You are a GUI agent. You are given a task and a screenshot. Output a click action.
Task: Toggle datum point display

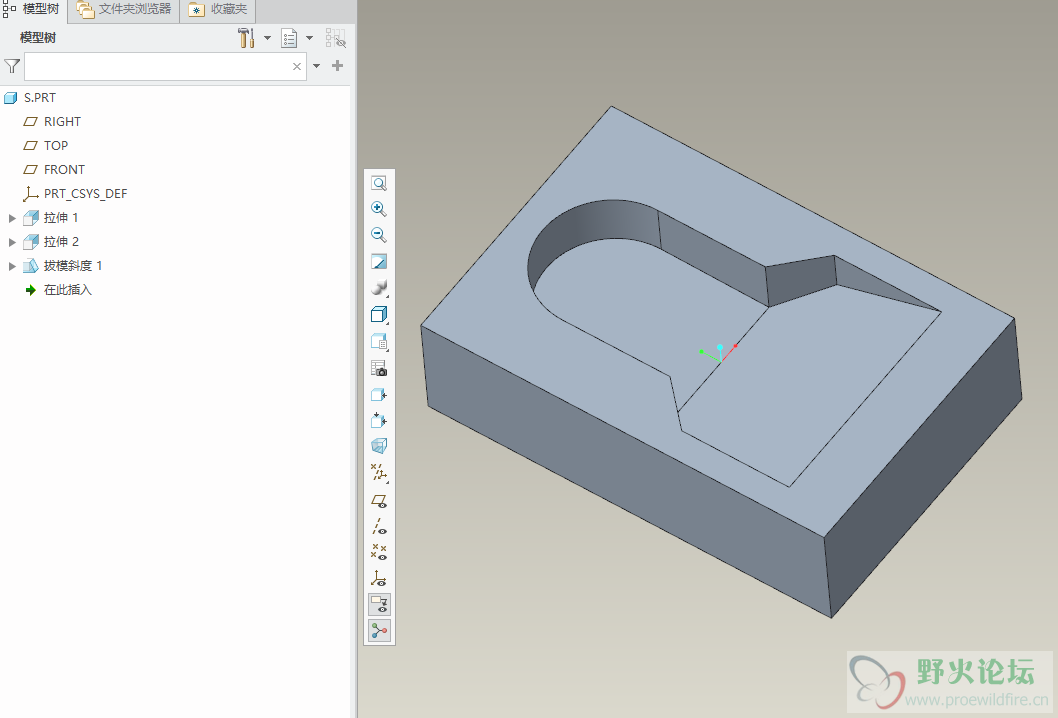tap(379, 552)
